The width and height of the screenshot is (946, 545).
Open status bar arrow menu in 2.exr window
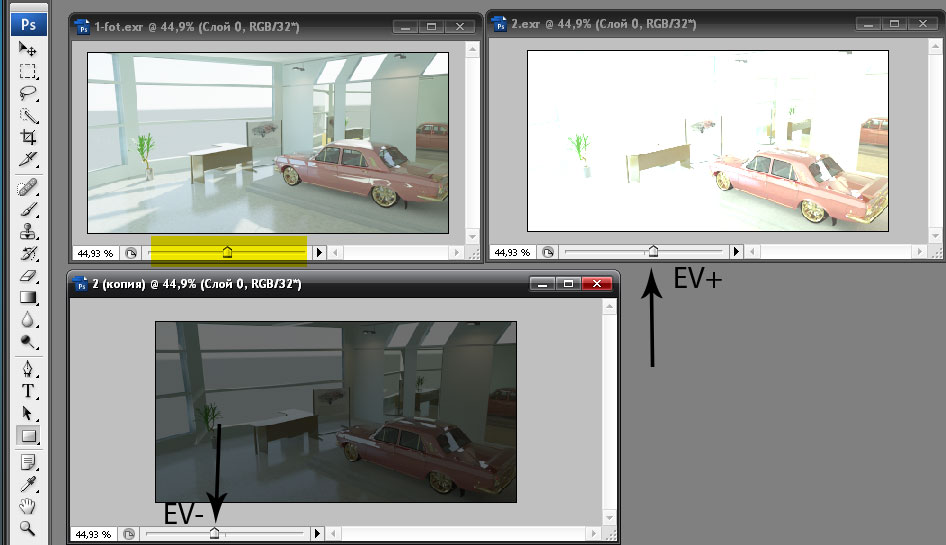coord(737,252)
